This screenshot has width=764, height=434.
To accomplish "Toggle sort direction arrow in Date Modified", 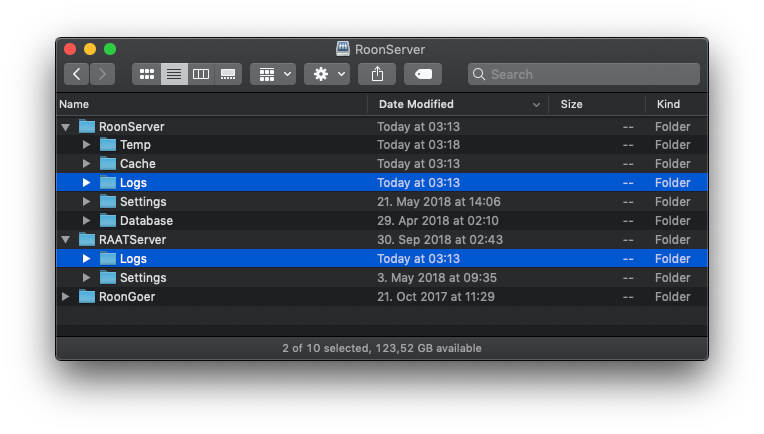I will pyautogui.click(x=536, y=105).
